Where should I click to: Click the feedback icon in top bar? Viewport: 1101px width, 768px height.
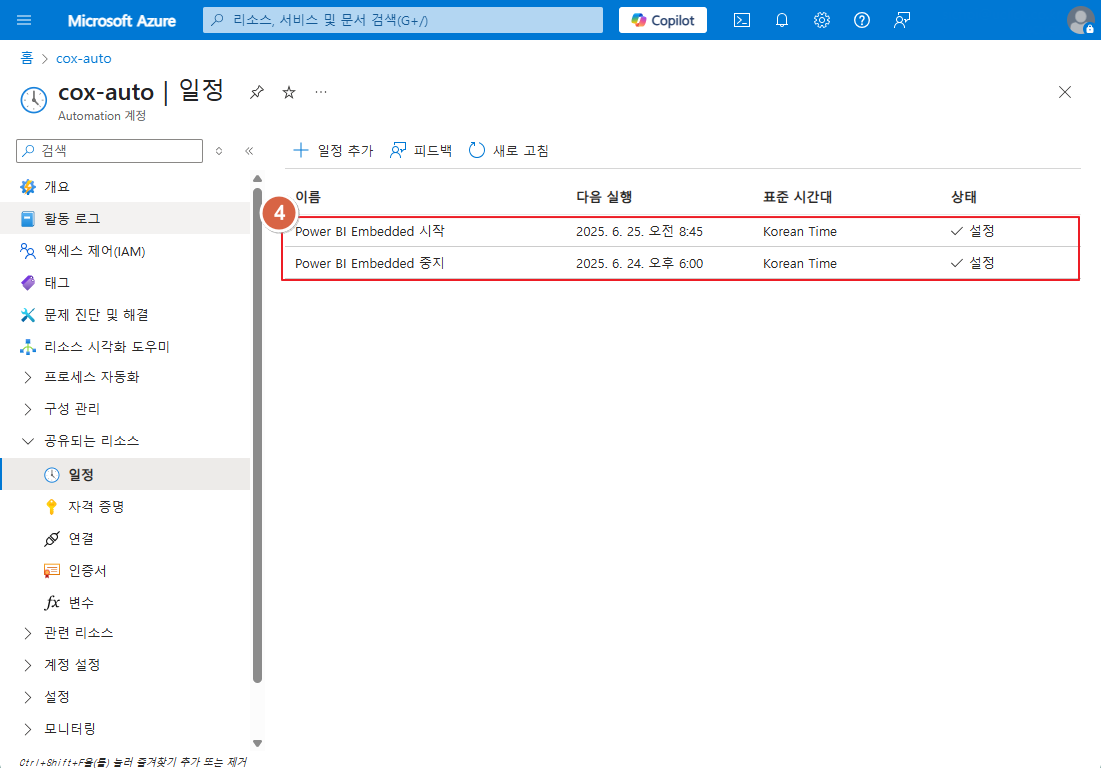click(902, 20)
